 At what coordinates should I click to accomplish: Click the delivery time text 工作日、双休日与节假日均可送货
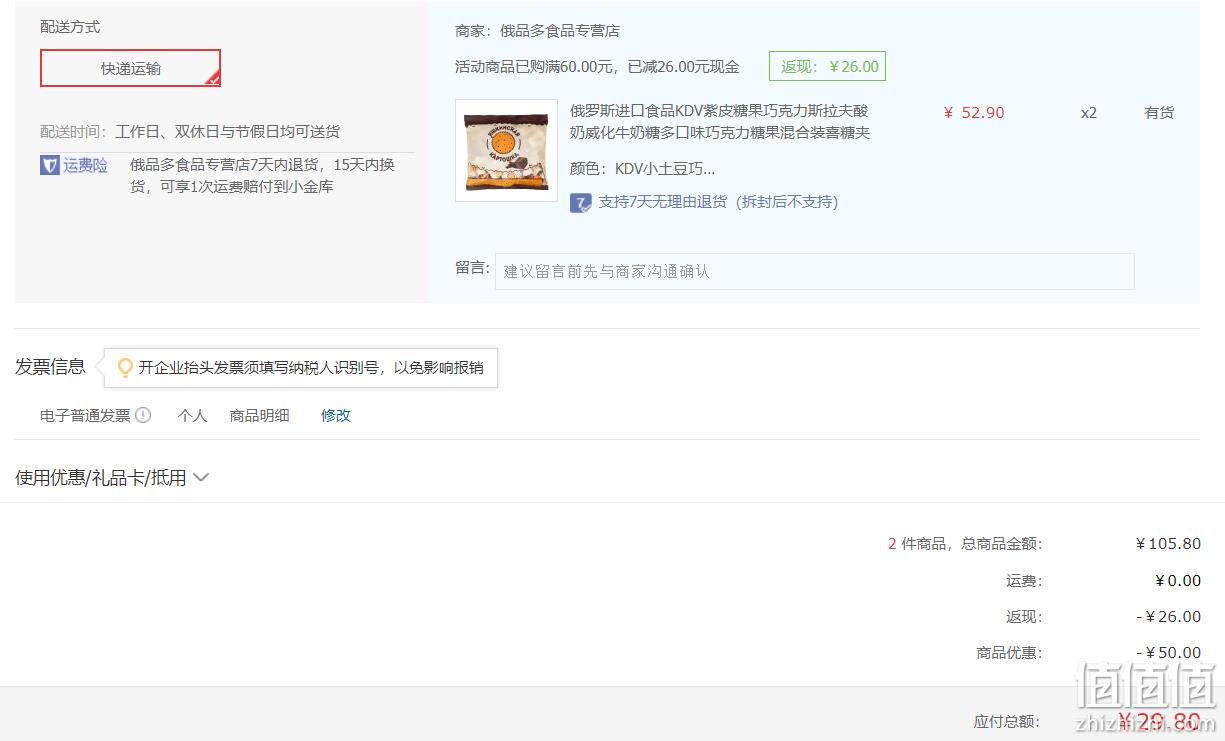click(x=228, y=132)
